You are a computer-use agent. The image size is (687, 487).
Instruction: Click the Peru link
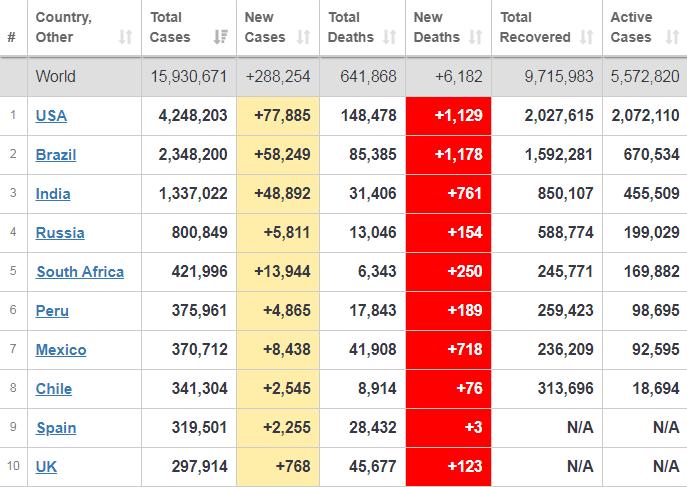52,311
